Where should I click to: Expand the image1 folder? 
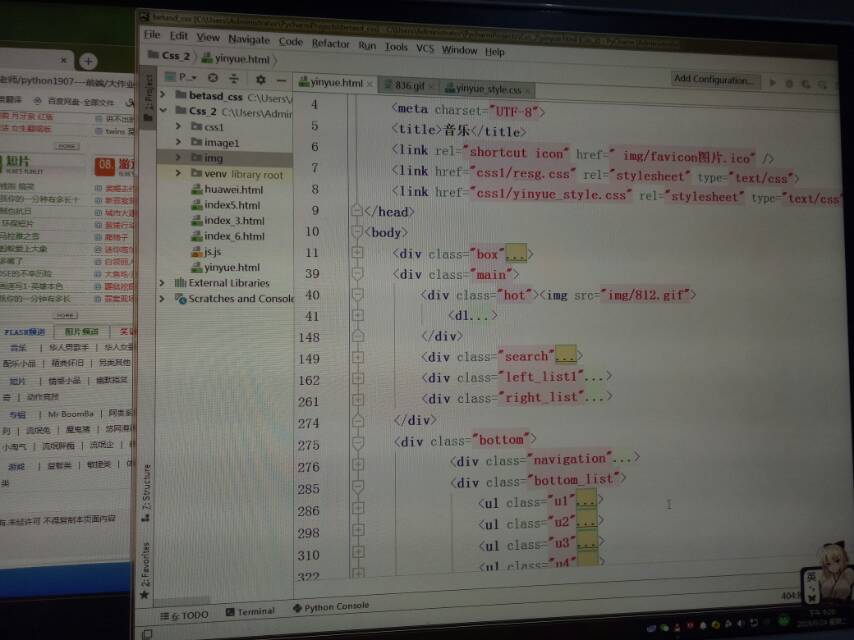click(x=178, y=142)
